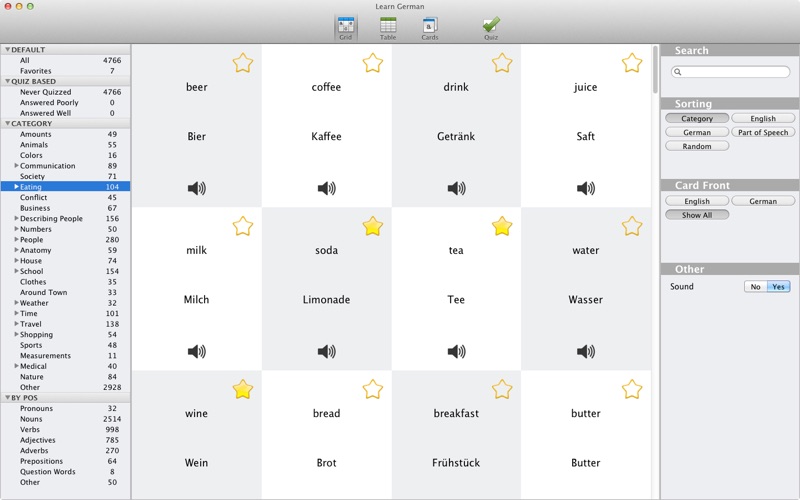Image resolution: width=800 pixels, height=500 pixels.
Task: Play the sound for water
Action: [586, 351]
